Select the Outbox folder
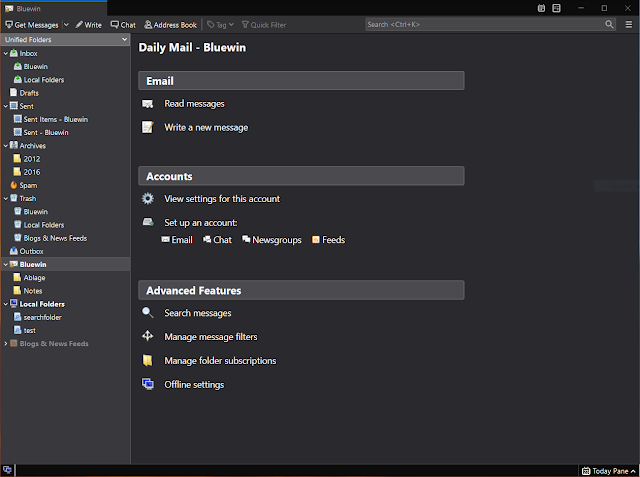The image size is (640, 477). pos(31,251)
